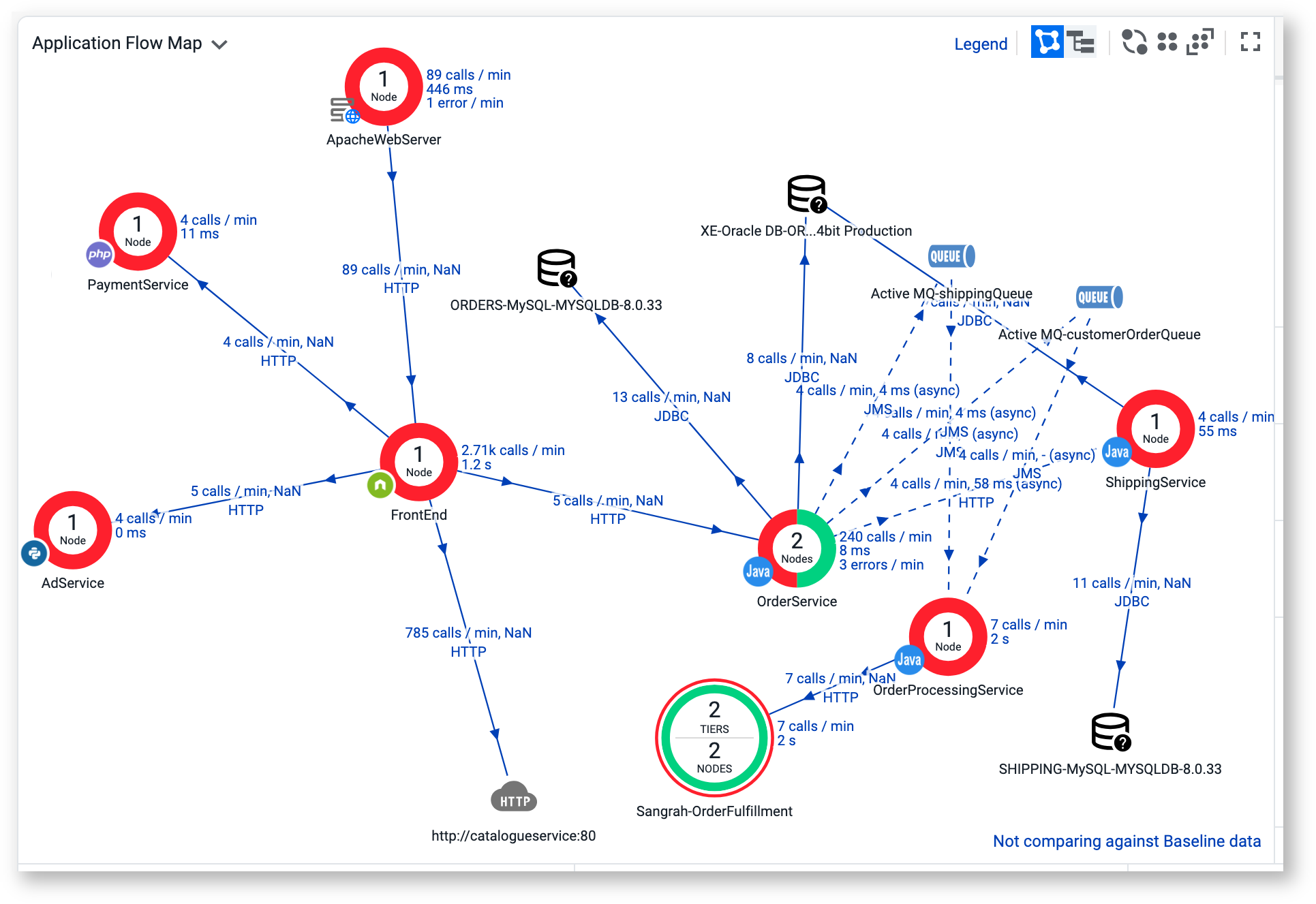The height and width of the screenshot is (904, 1316).
Task: Click the Java badge on OrderService
Action: tap(758, 572)
